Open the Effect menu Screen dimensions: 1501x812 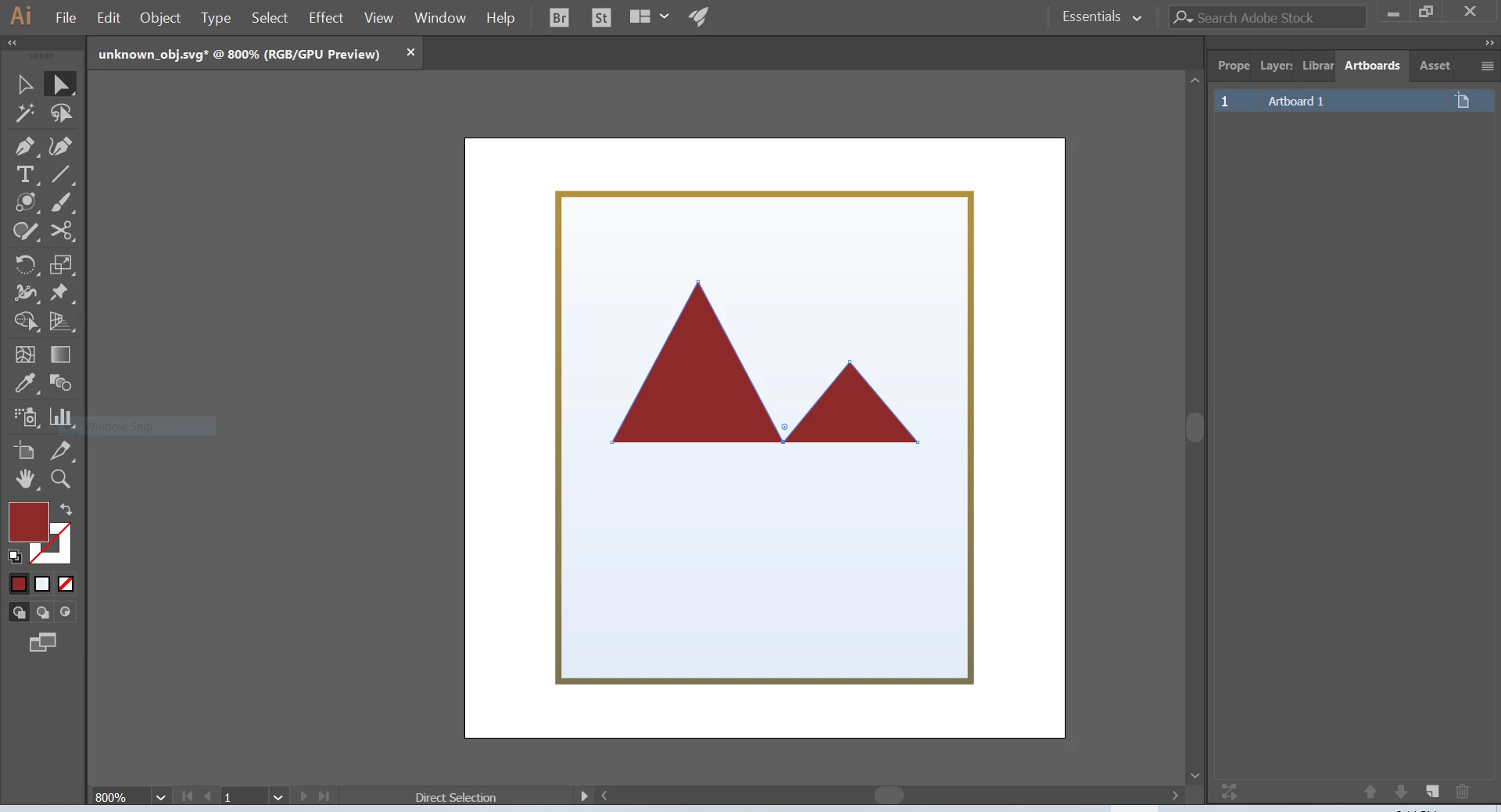pos(326,17)
